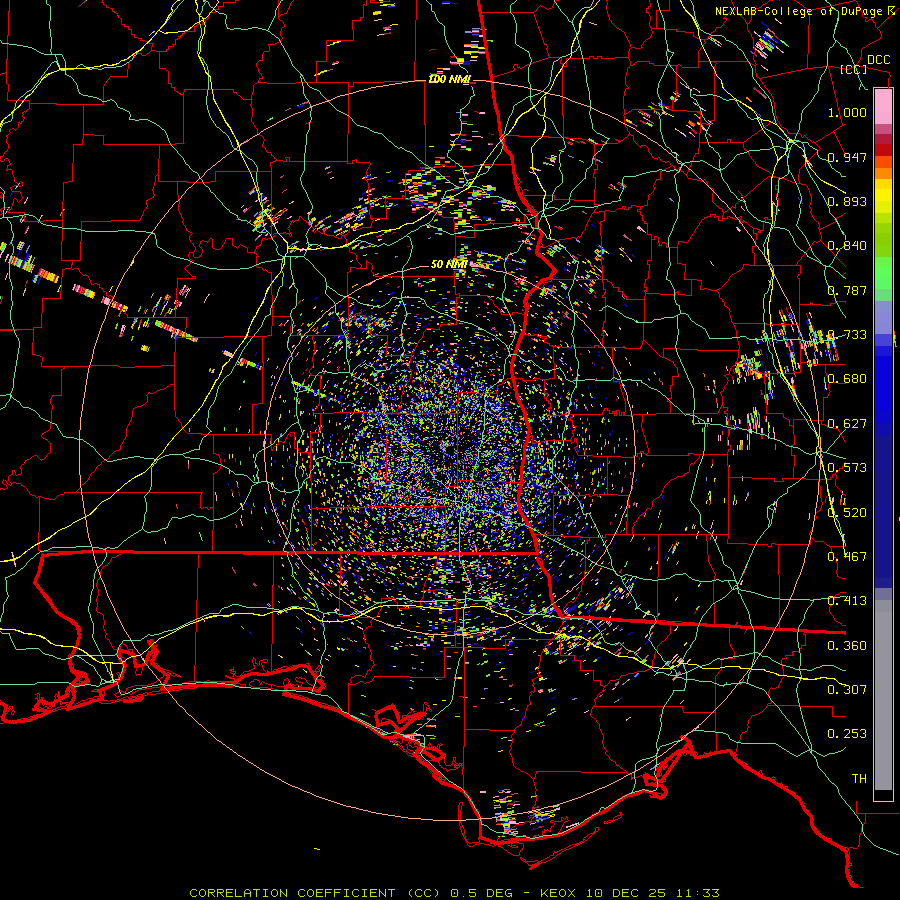
Task: Pick the pink segment of the color bar
Action: [883, 106]
